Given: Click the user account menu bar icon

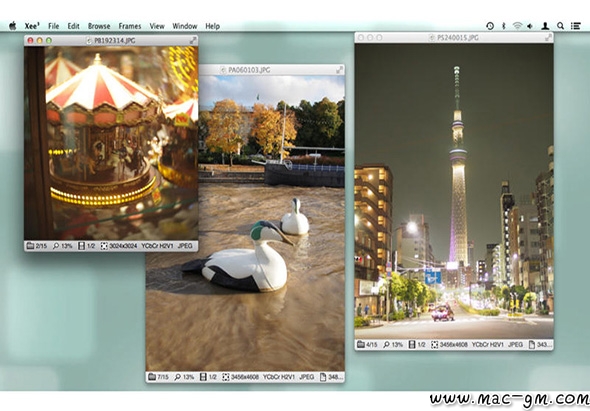Looking at the screenshot, I should tap(545, 26).
